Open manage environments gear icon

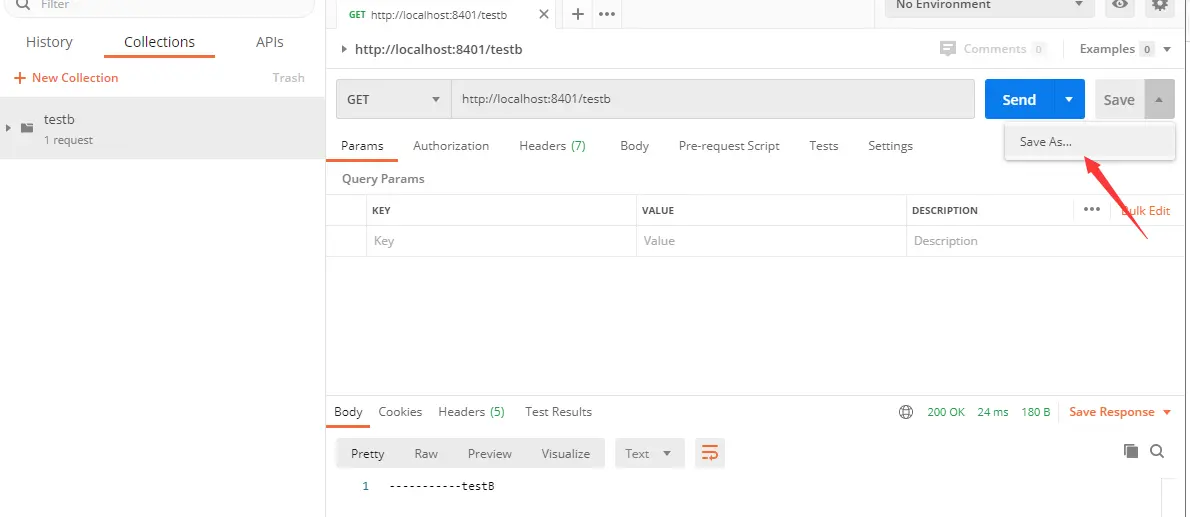point(1159,5)
